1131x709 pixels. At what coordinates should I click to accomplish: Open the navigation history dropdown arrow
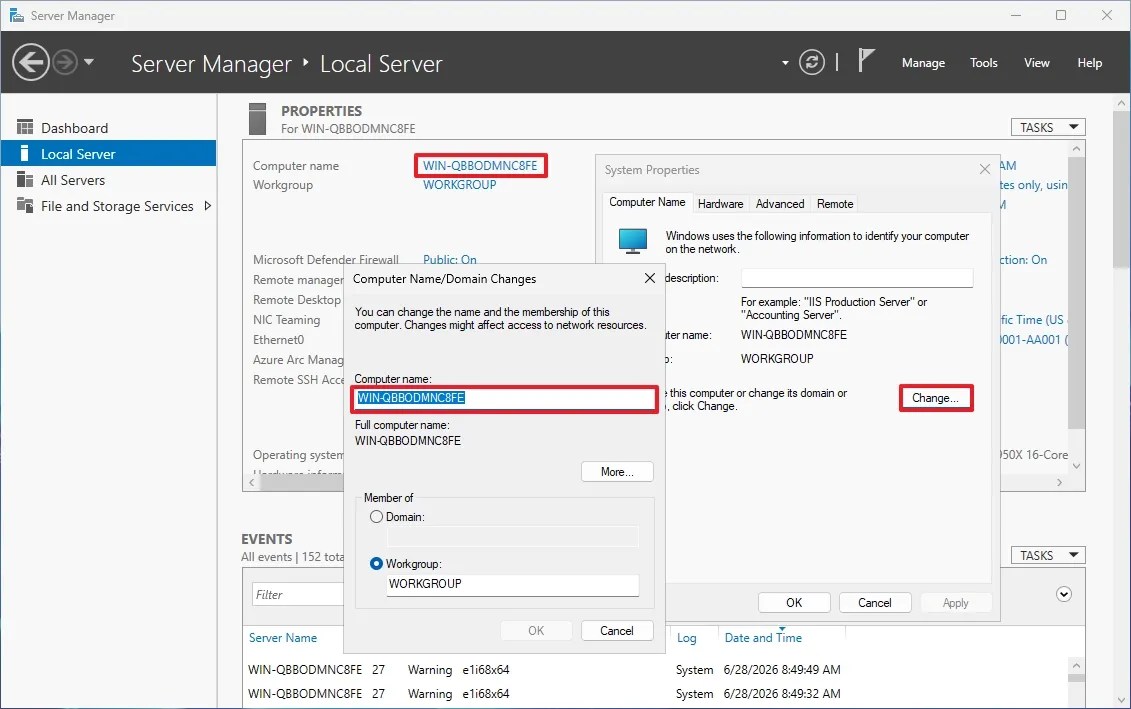[89, 62]
